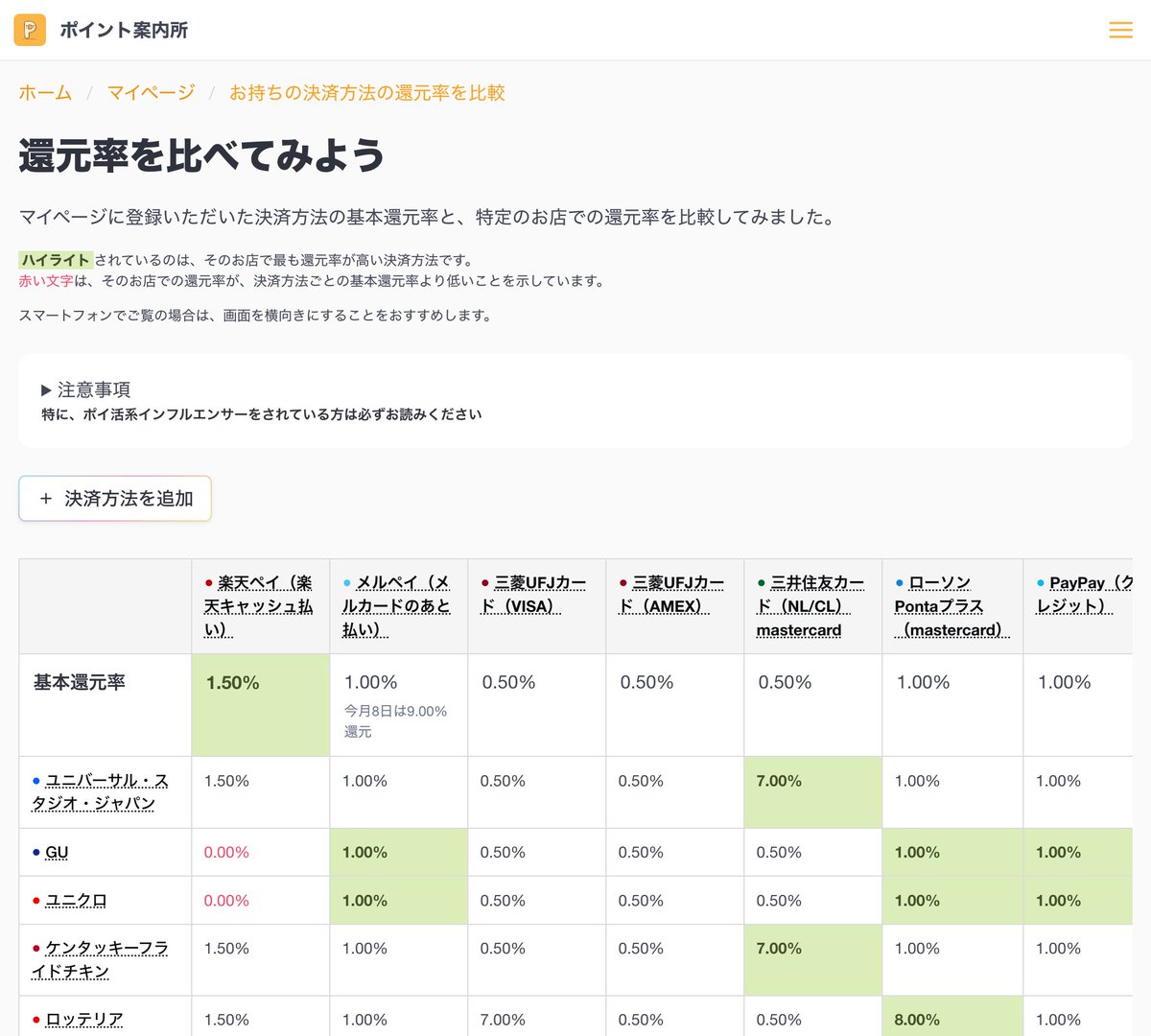Open 三井住友カード（NL/CL）mastercard header
1151x1036 pixels.
[x=810, y=606]
